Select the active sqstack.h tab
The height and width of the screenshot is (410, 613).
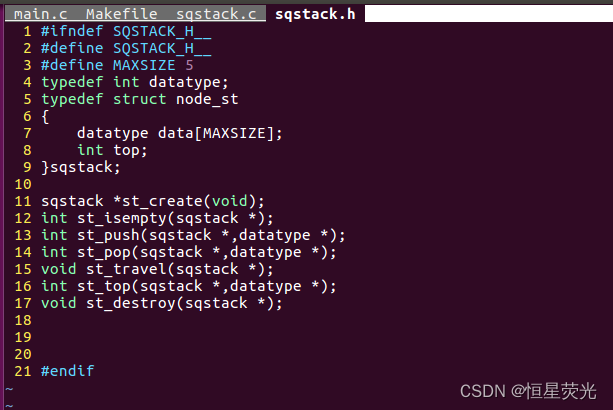315,14
